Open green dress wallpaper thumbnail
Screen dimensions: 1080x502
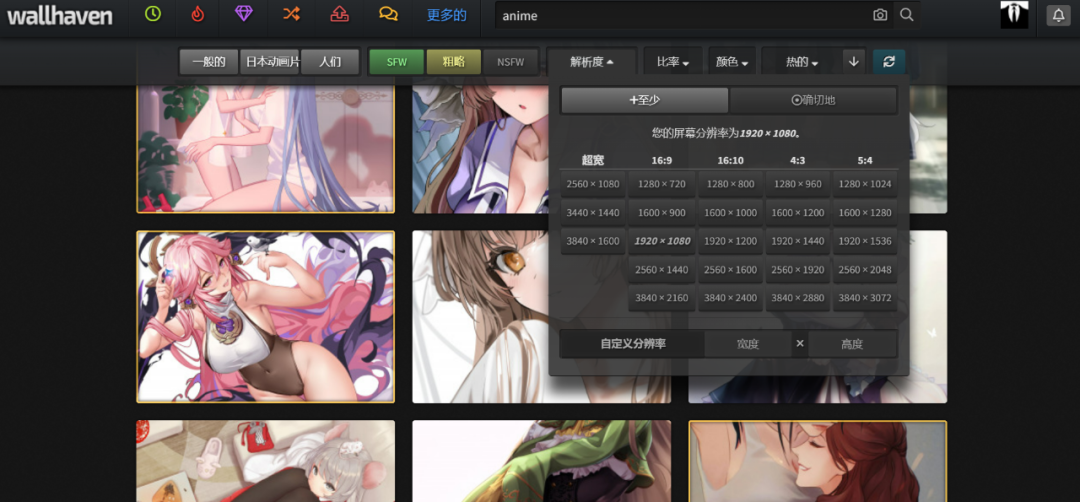click(541, 461)
